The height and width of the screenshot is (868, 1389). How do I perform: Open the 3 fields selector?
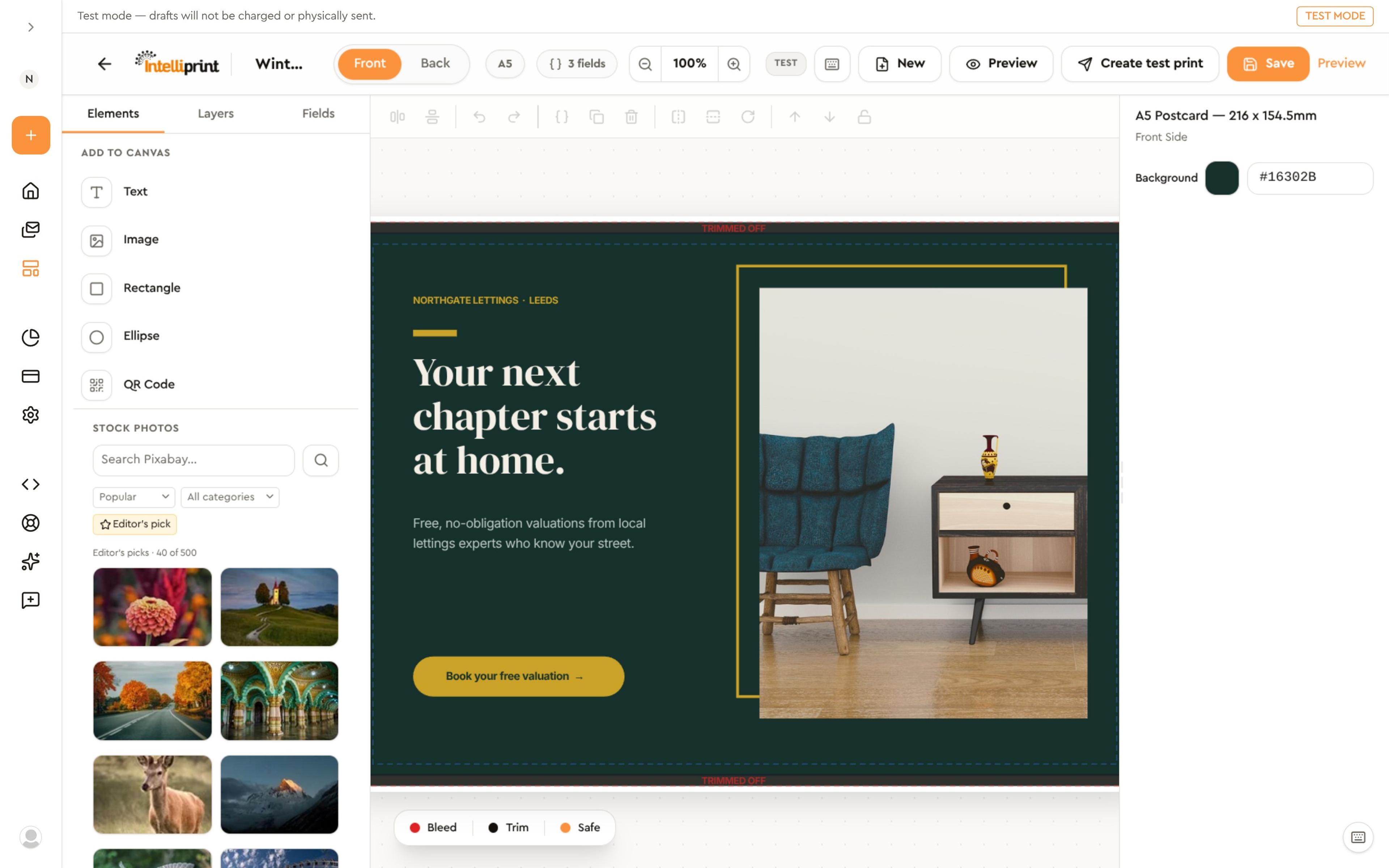[x=577, y=64]
